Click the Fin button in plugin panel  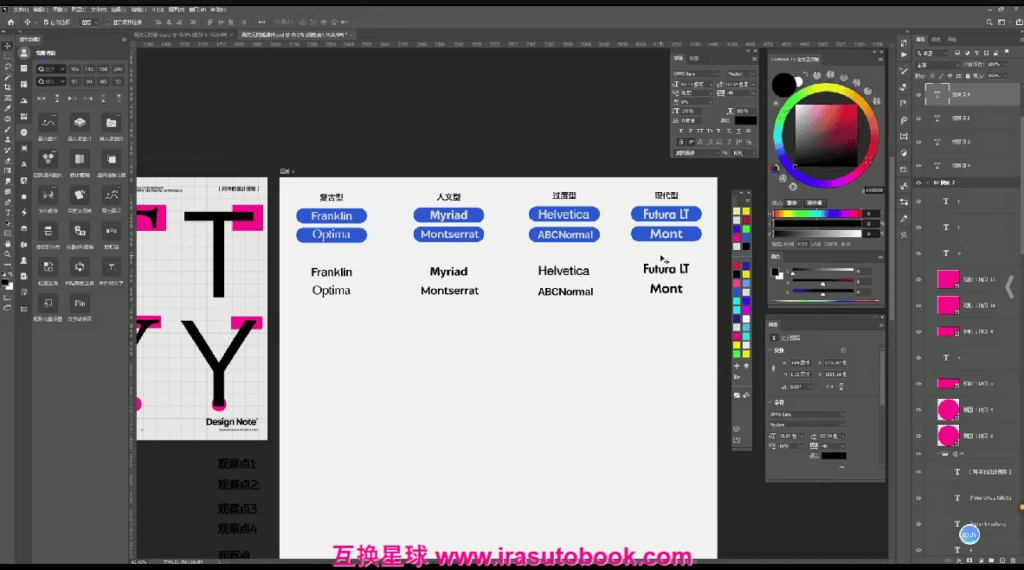(x=80, y=303)
